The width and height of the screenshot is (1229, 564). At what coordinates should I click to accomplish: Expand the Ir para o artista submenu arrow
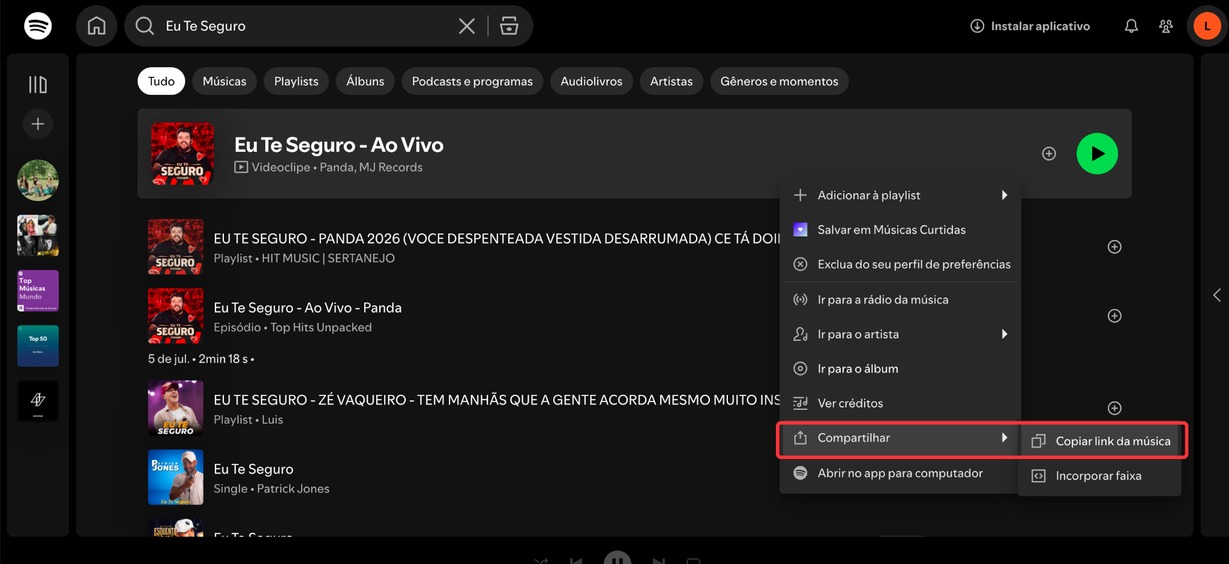coord(1004,334)
